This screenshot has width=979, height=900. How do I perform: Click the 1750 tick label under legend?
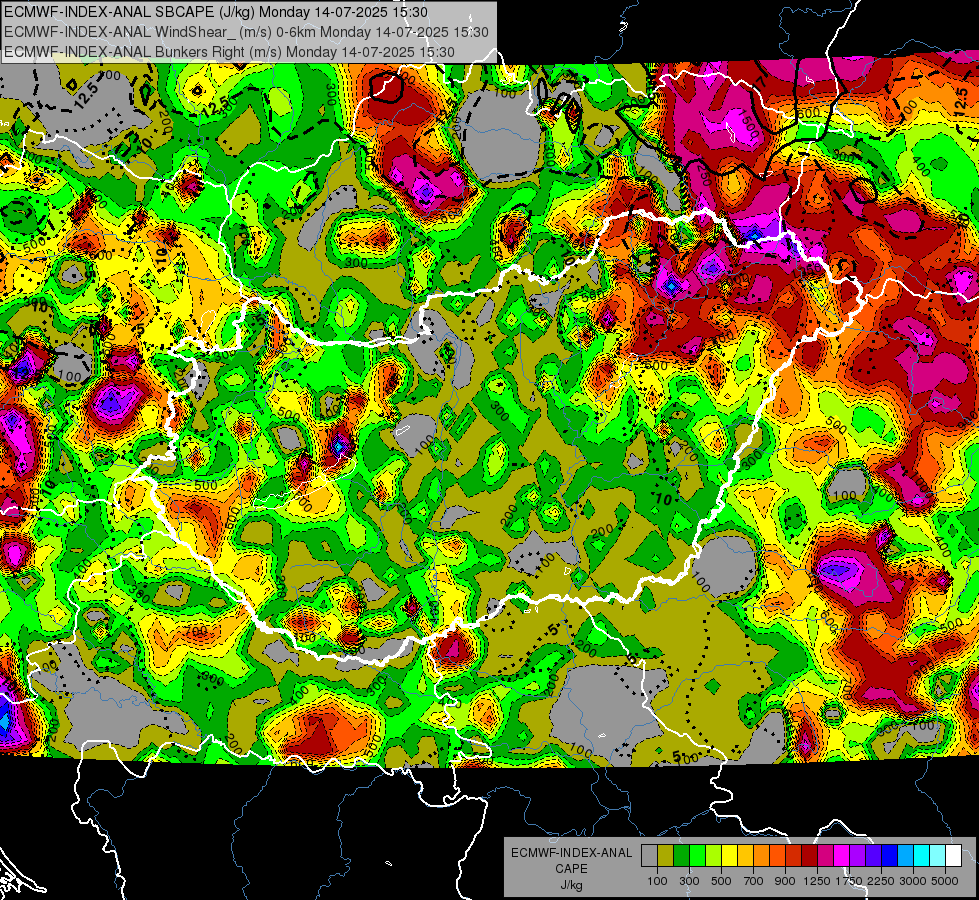click(850, 881)
